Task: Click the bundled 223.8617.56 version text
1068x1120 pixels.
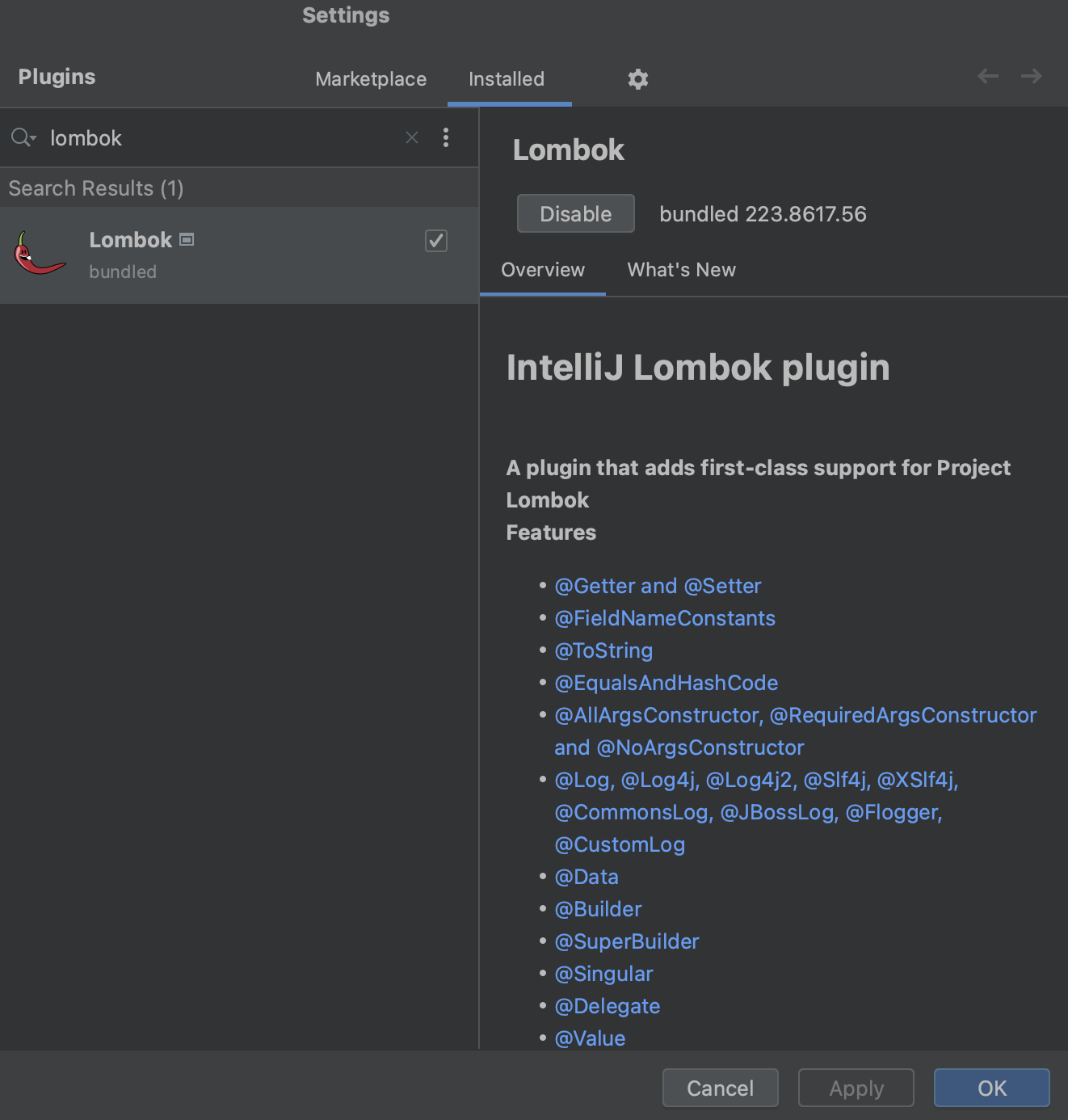Action: [763, 214]
